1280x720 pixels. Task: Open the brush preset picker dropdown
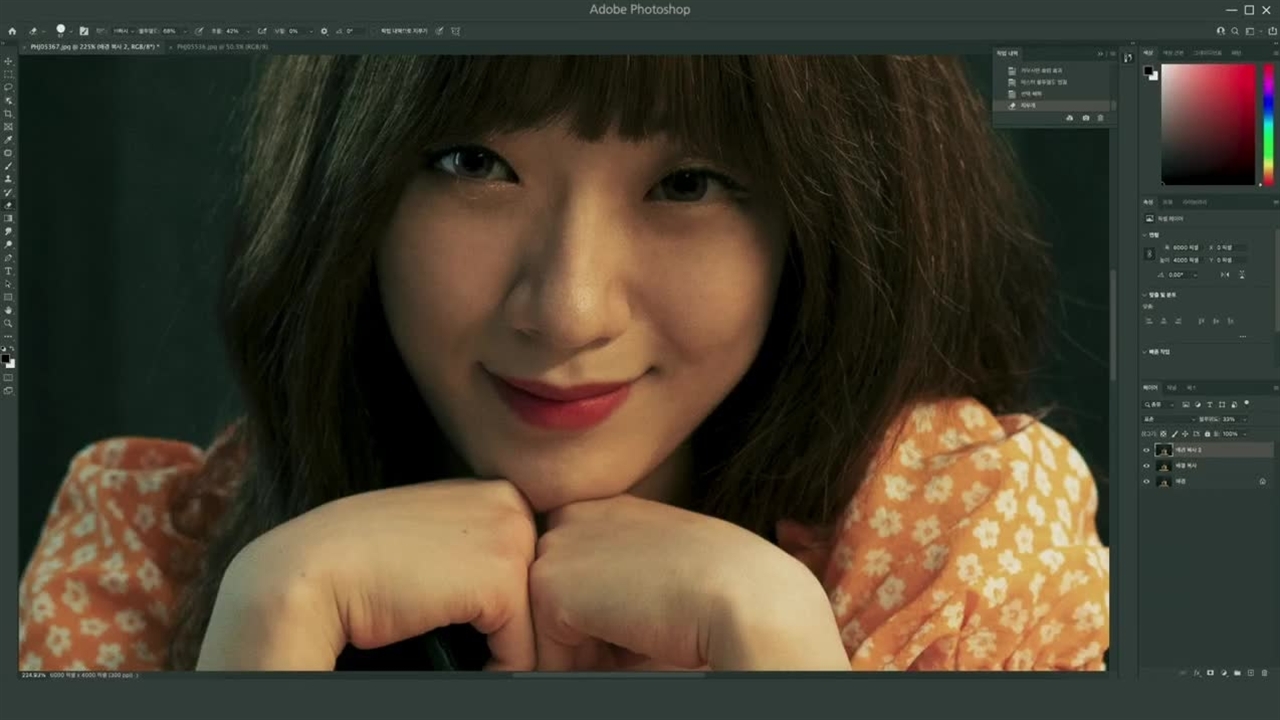[x=71, y=31]
